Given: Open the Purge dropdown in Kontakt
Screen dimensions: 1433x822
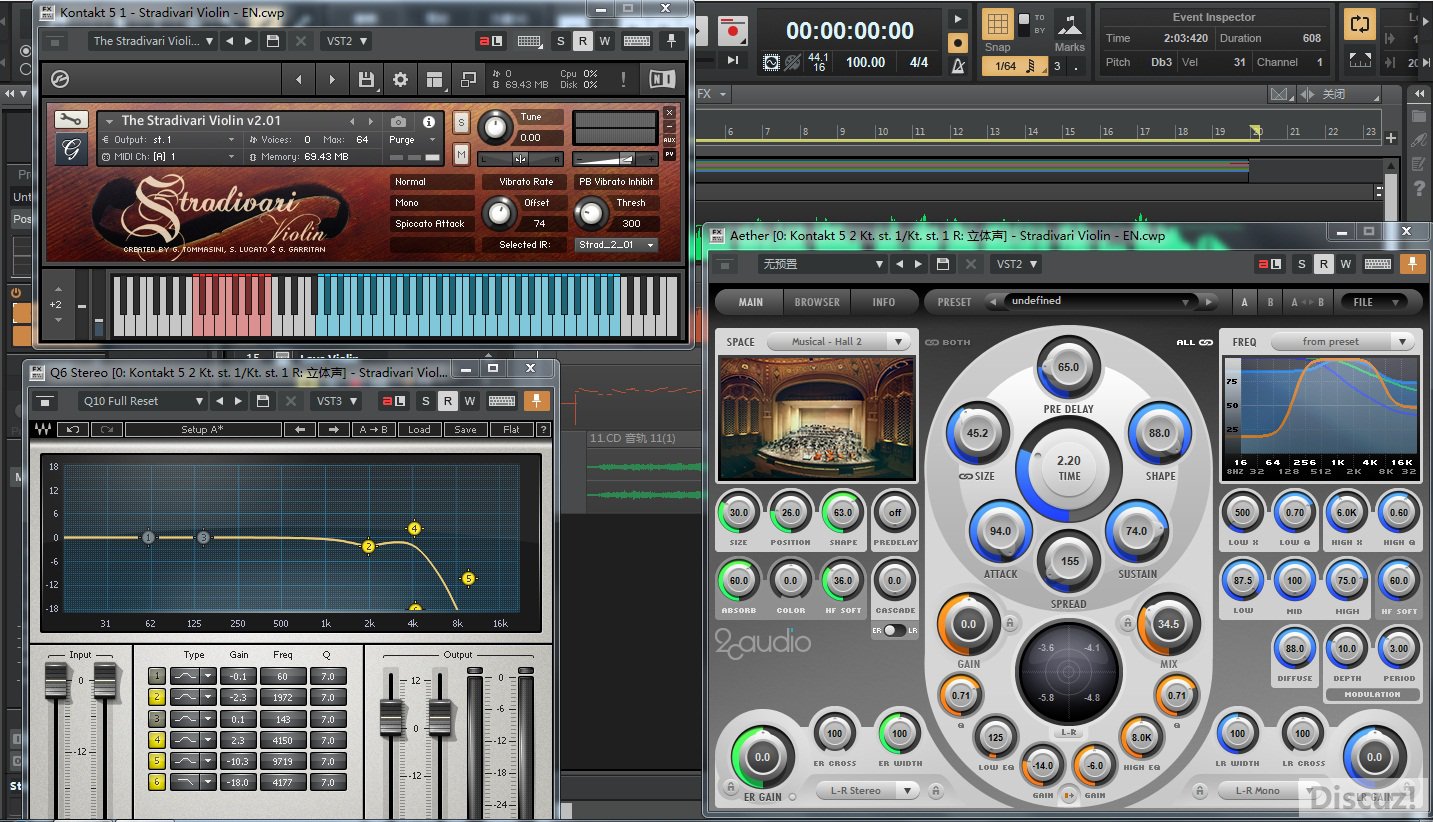Looking at the screenshot, I should click(412, 140).
